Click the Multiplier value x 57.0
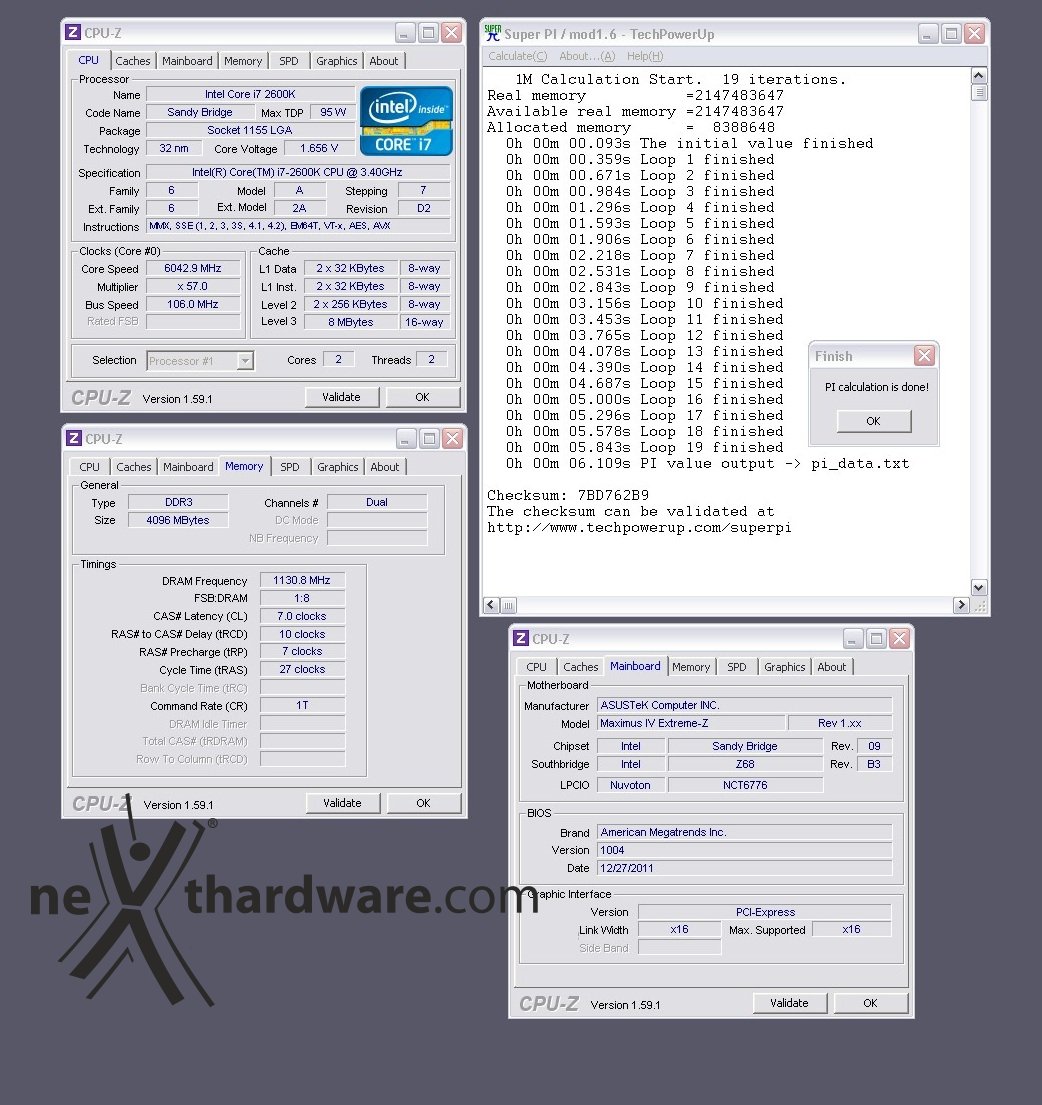The height and width of the screenshot is (1105, 1042). point(193,286)
